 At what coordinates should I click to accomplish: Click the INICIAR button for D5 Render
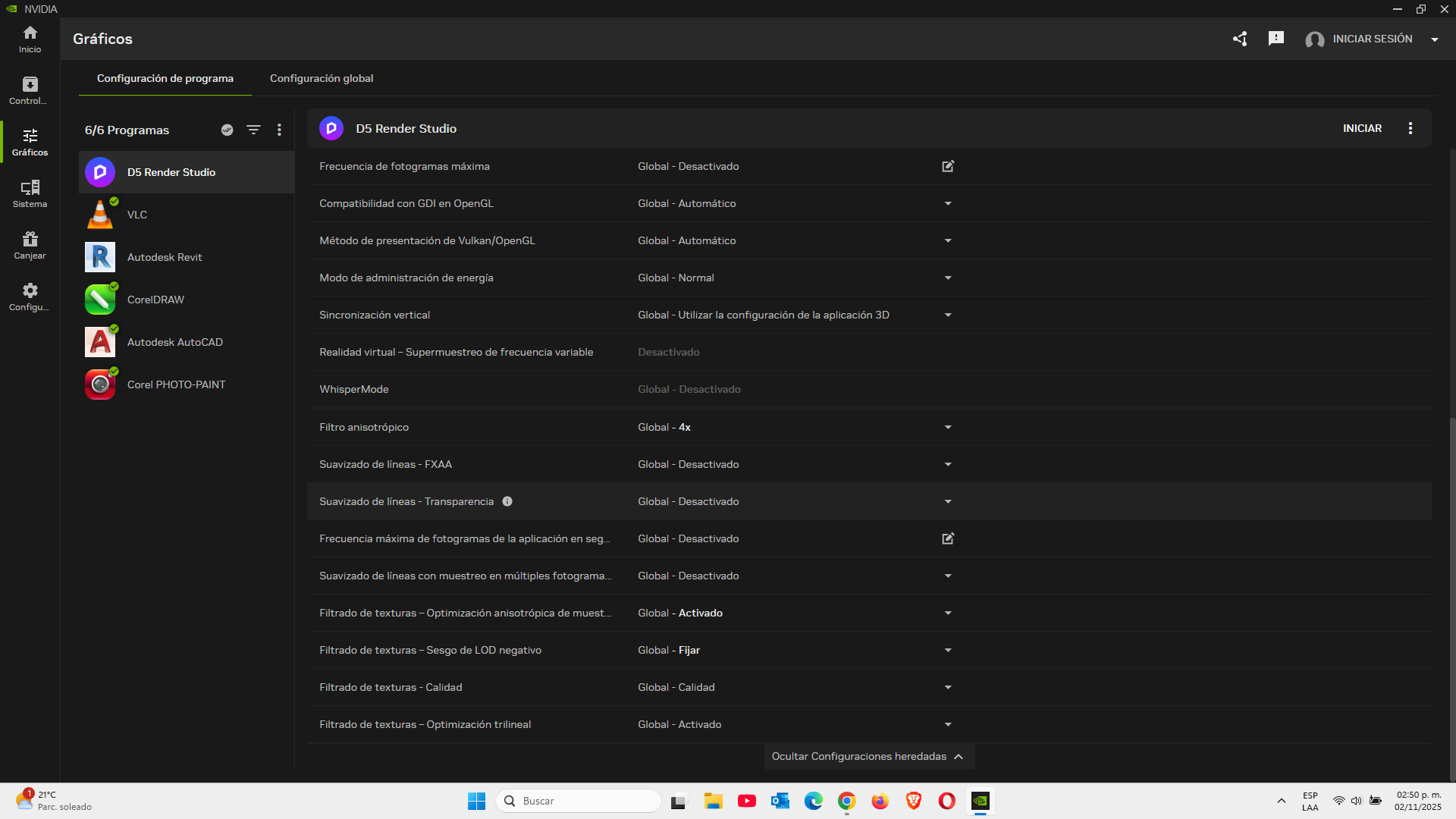[x=1362, y=128]
